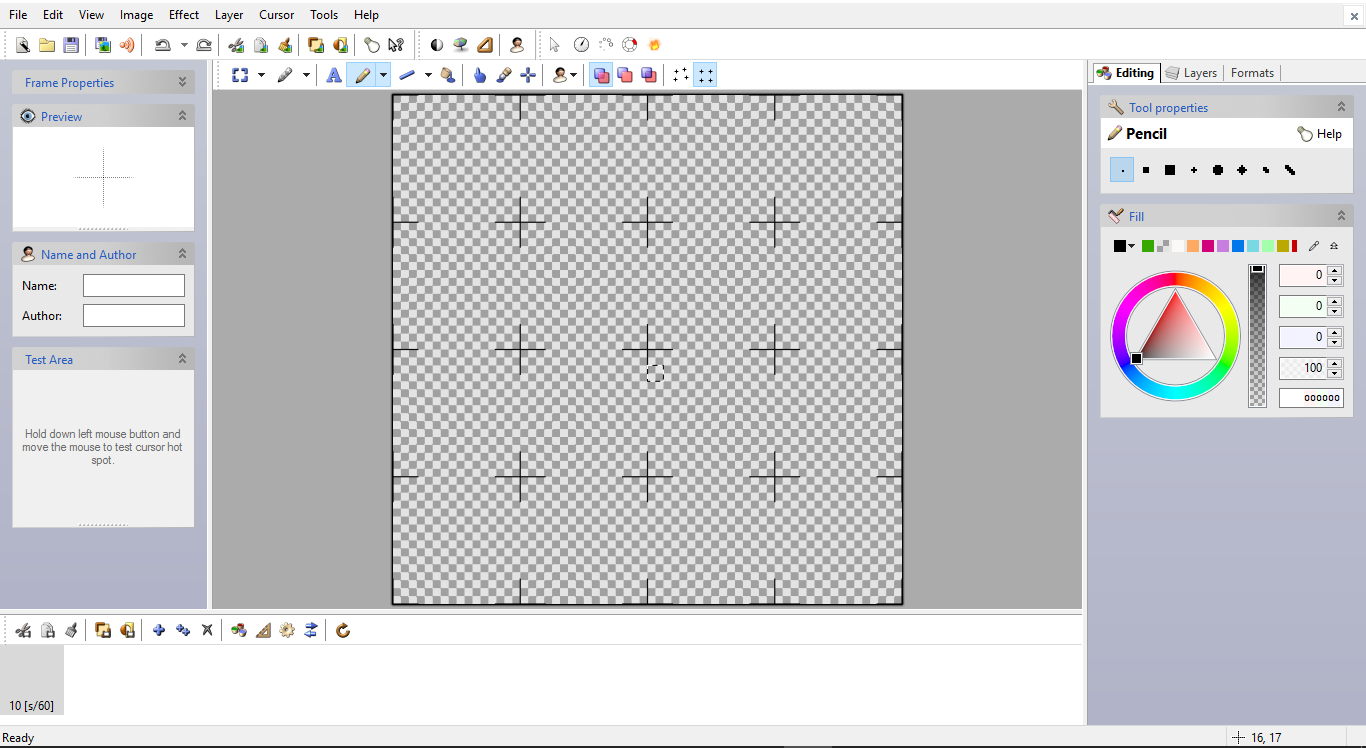Pick the magenta color swatch
The width and height of the screenshot is (1366, 748).
[1208, 246]
